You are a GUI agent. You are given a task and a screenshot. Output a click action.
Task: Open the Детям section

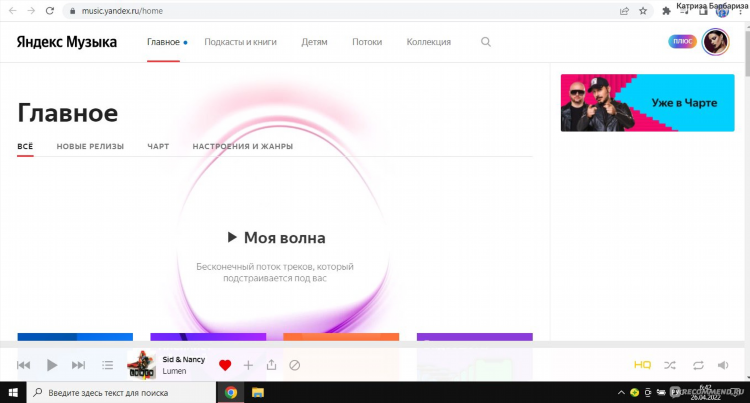click(314, 42)
